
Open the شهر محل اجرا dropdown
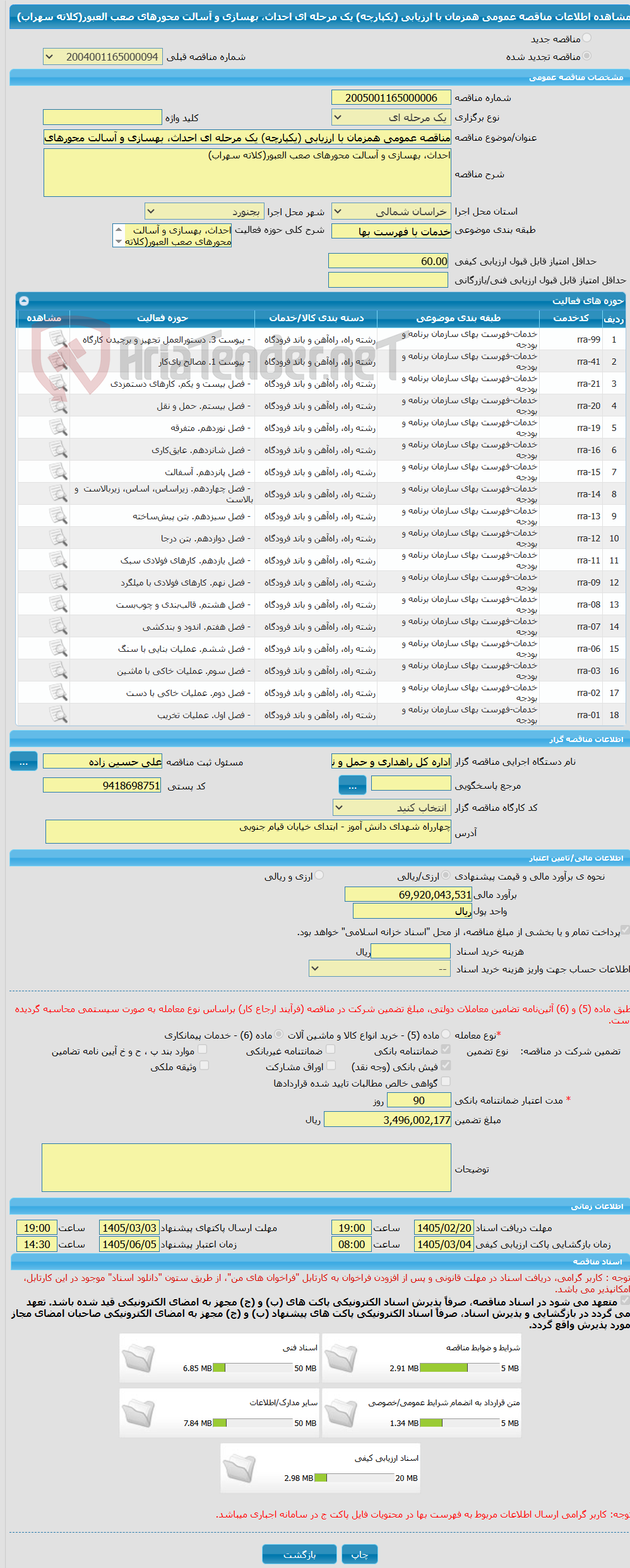coord(204,211)
